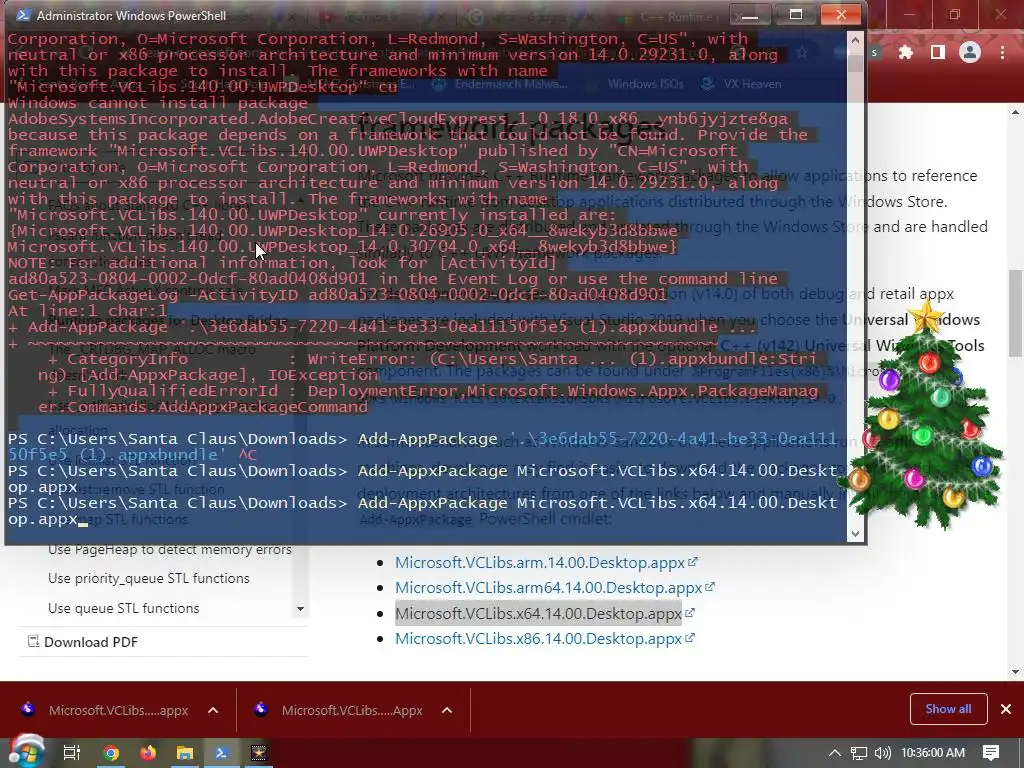The width and height of the screenshot is (1024, 768).
Task: Switch to PowerShell taskbar icon
Action: click(x=221, y=753)
